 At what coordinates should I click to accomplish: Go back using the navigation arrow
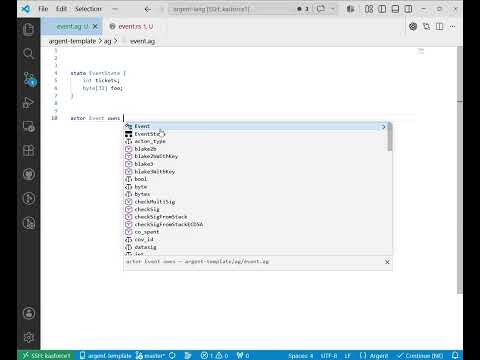(x=147, y=9)
